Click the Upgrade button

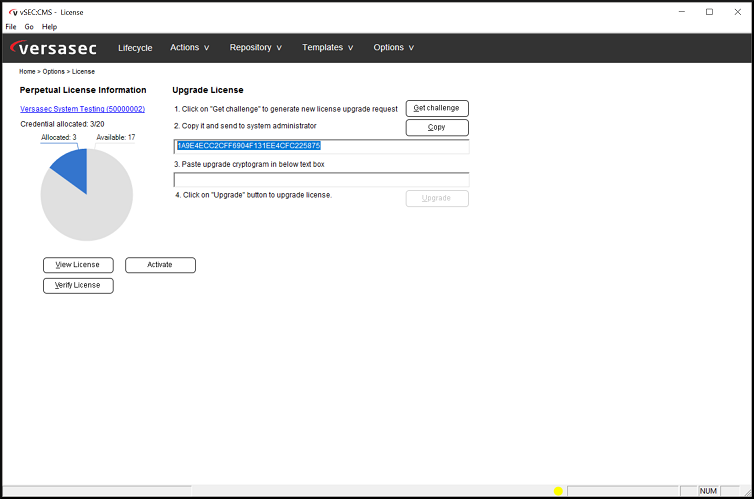coord(437,199)
